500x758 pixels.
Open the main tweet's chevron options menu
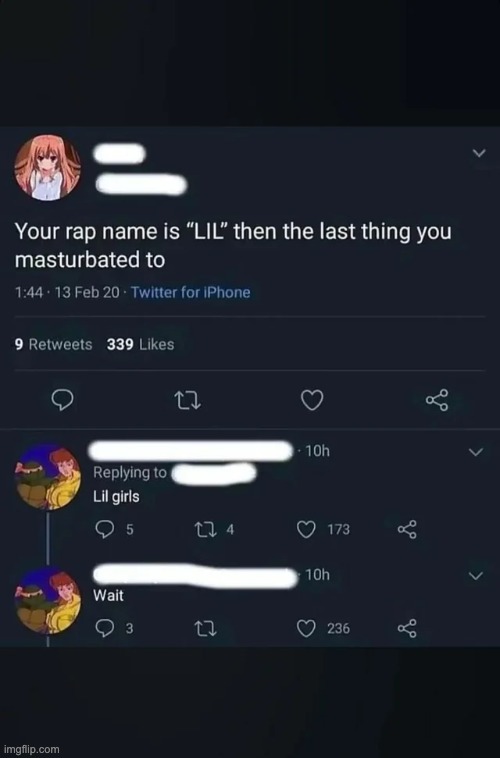tap(479, 153)
